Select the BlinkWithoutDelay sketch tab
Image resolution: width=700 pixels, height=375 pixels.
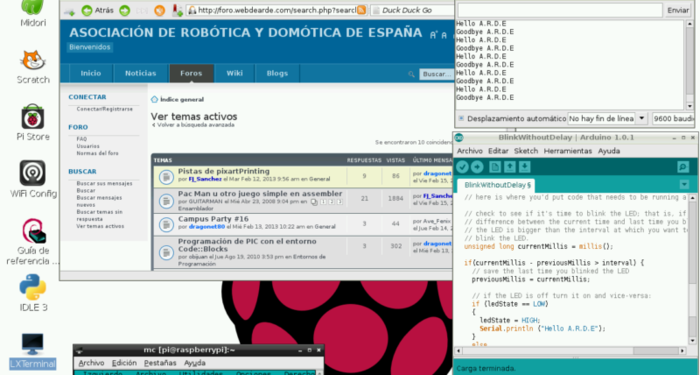tap(497, 185)
